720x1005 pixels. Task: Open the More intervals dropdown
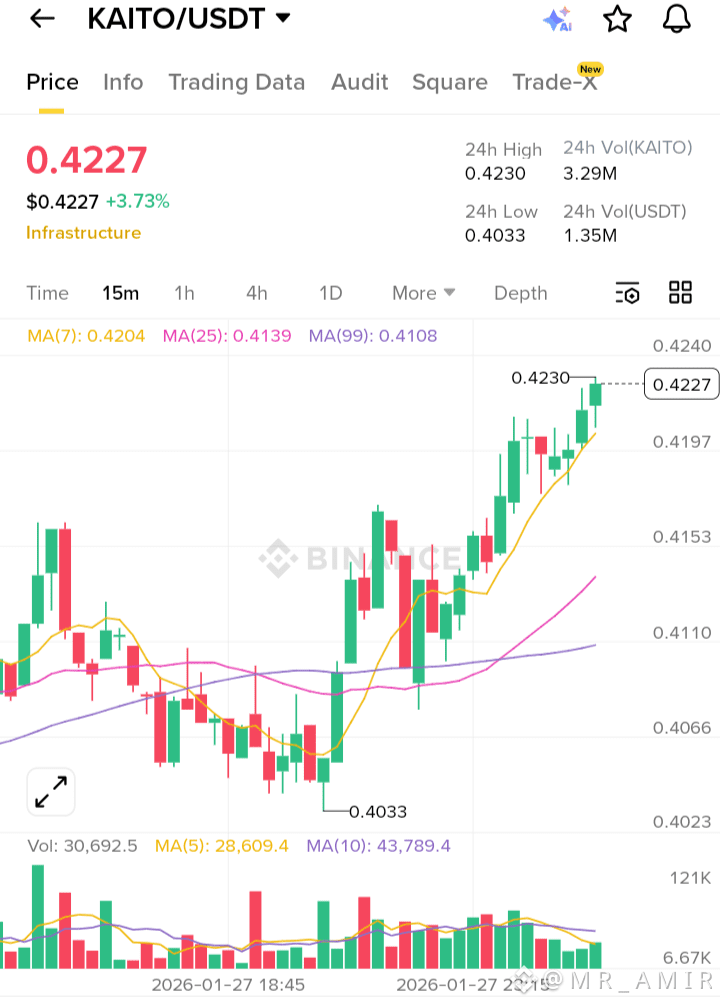pyautogui.click(x=423, y=293)
